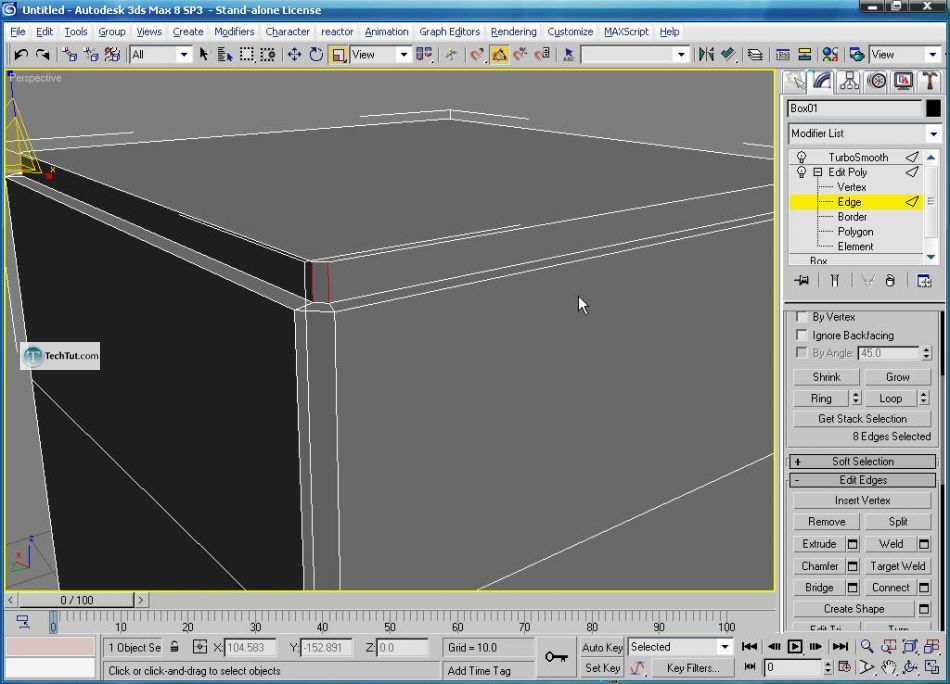This screenshot has height=684, width=950.
Task: Click Remove modifier trash icon
Action: (x=890, y=281)
